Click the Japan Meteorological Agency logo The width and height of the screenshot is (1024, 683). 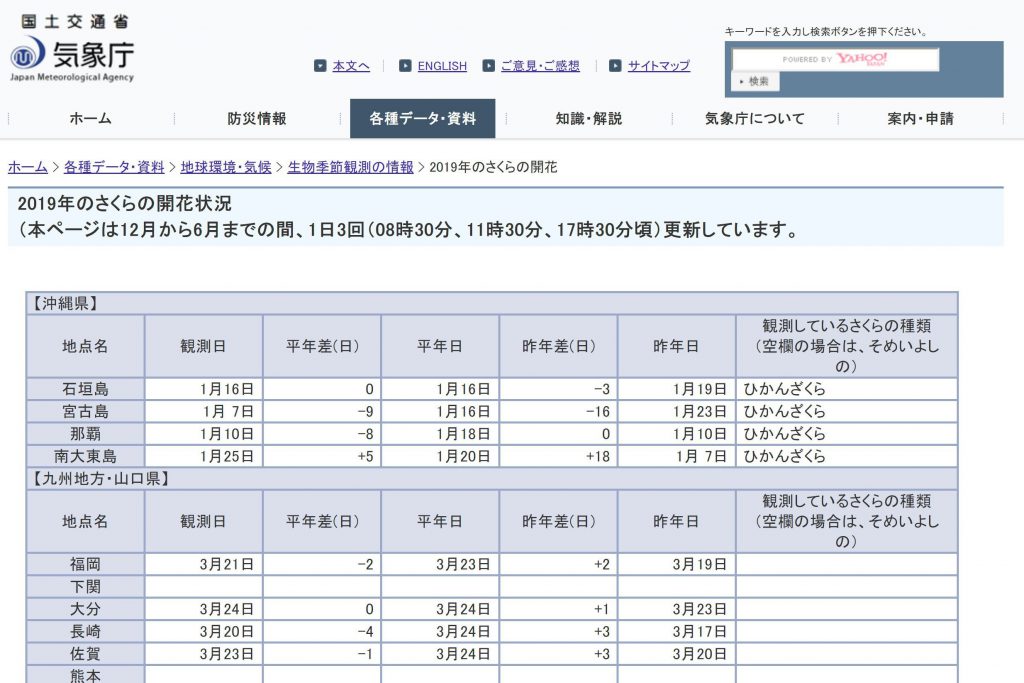72,49
